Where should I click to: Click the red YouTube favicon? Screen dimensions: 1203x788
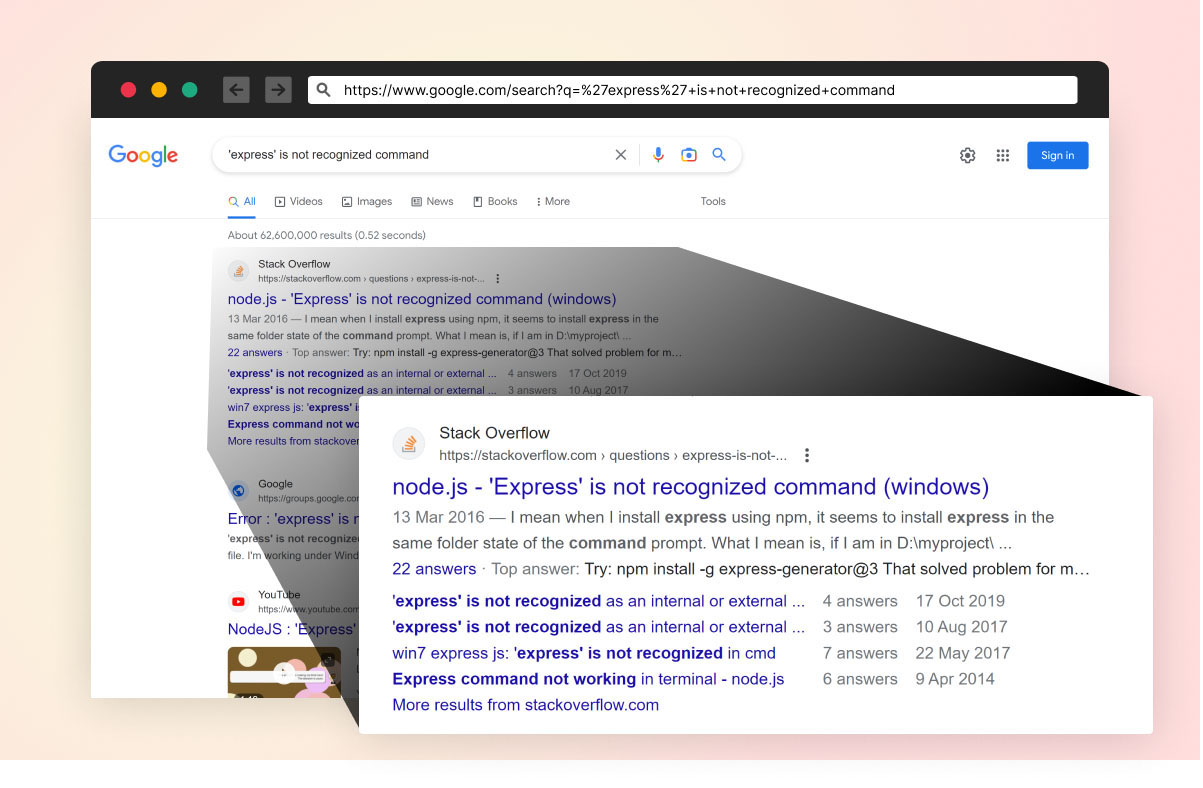coord(238,601)
